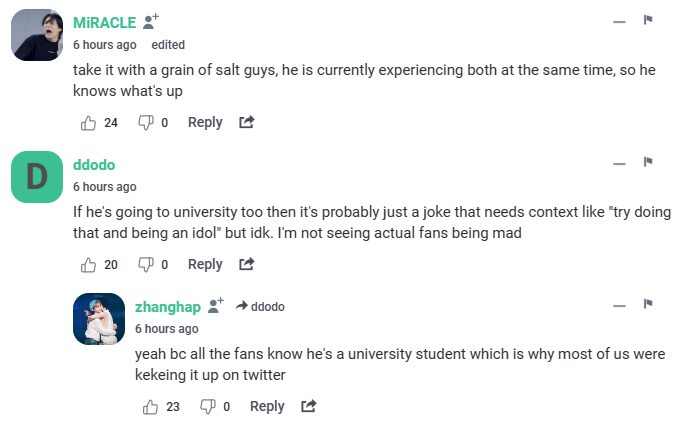The image size is (681, 423).
Task: Click ddodo's green avatar
Action: click(x=36, y=177)
